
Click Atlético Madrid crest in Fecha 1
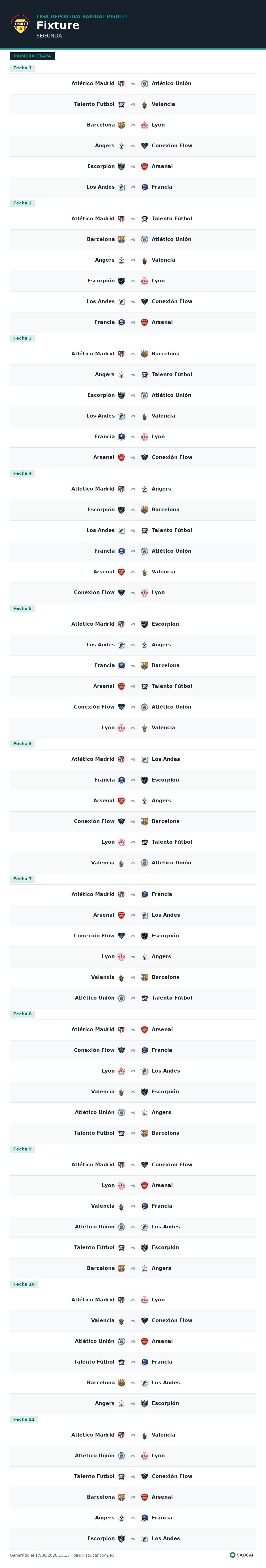121,83
